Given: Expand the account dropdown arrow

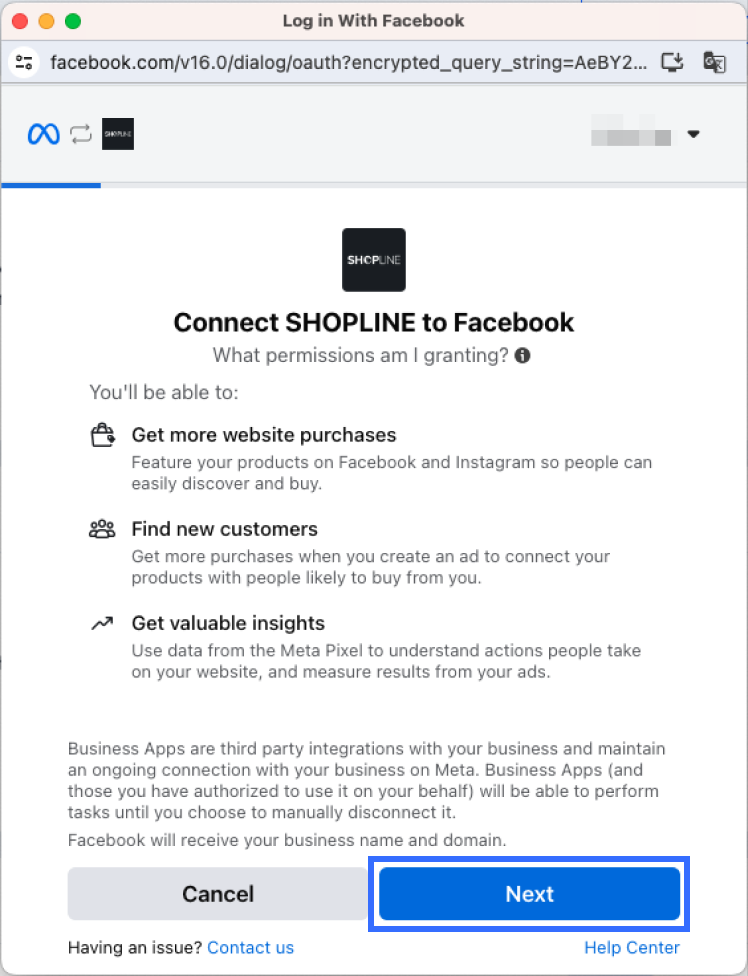Looking at the screenshot, I should click(x=693, y=134).
